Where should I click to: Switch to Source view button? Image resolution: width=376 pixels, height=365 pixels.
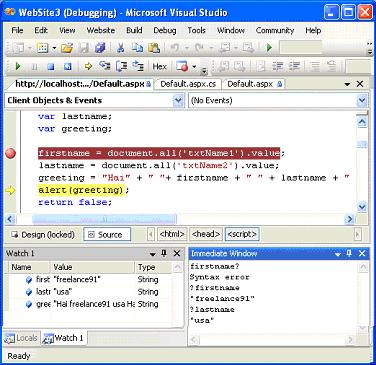click(107, 235)
